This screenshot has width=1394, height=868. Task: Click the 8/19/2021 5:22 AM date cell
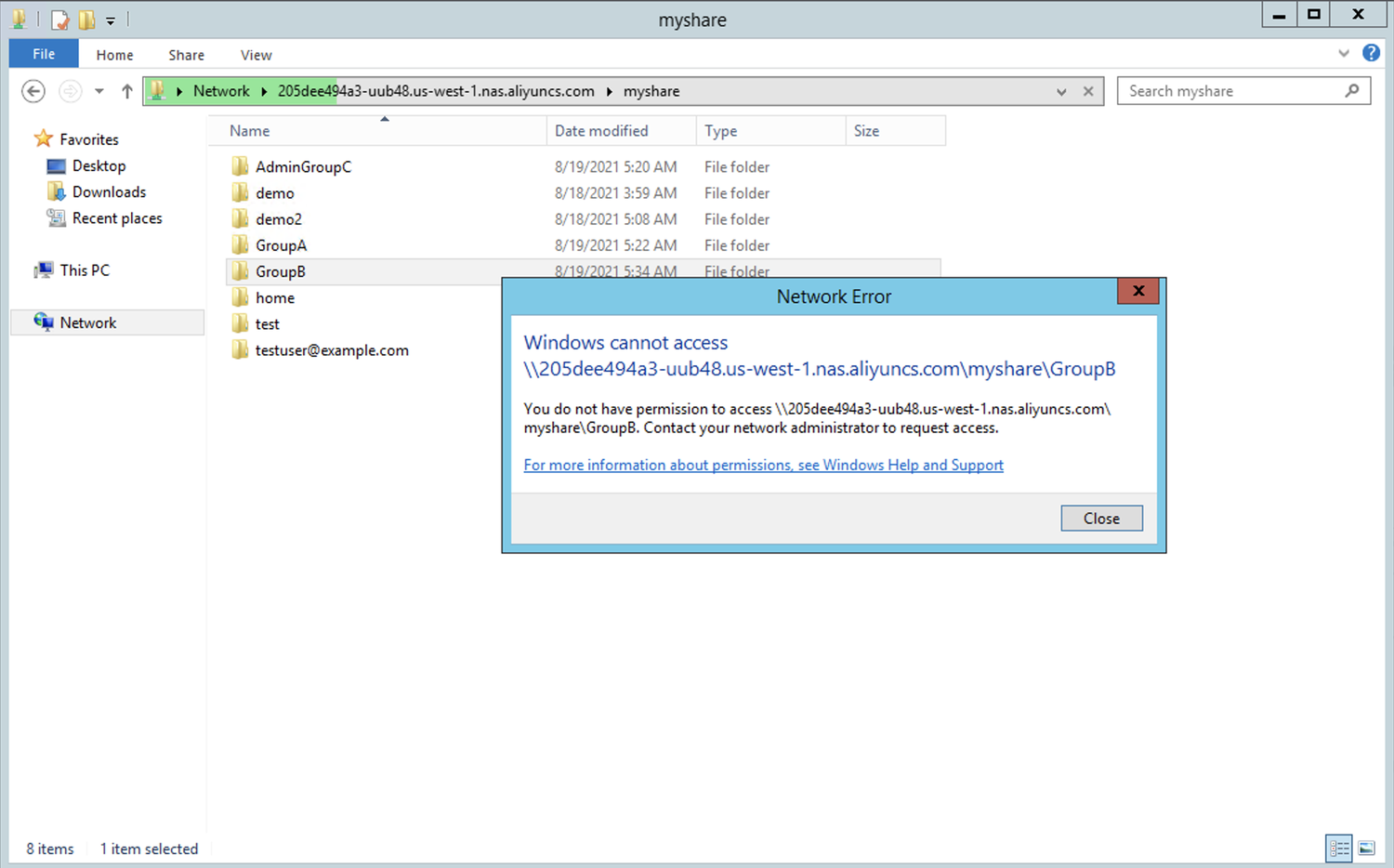(x=615, y=245)
